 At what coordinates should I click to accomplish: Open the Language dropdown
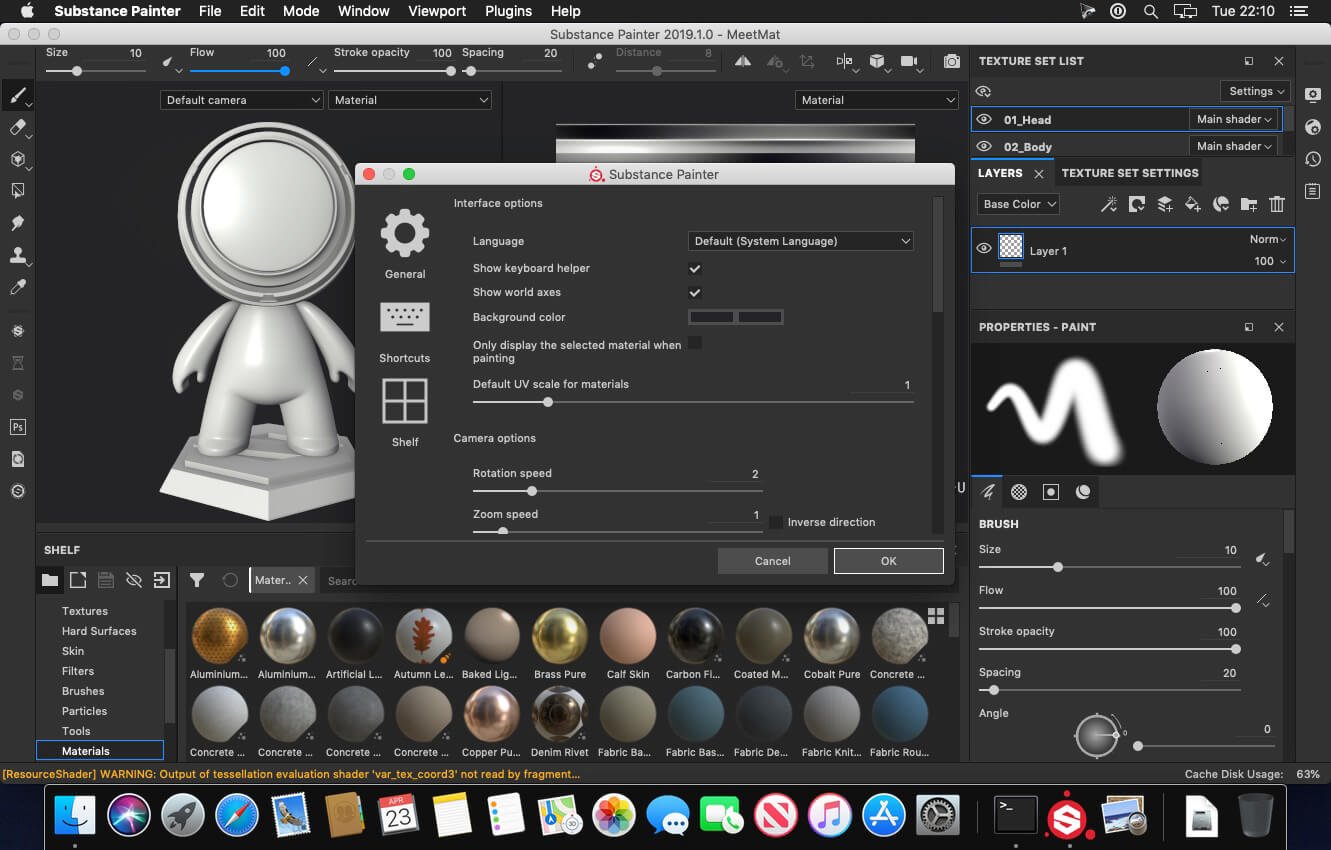(801, 241)
